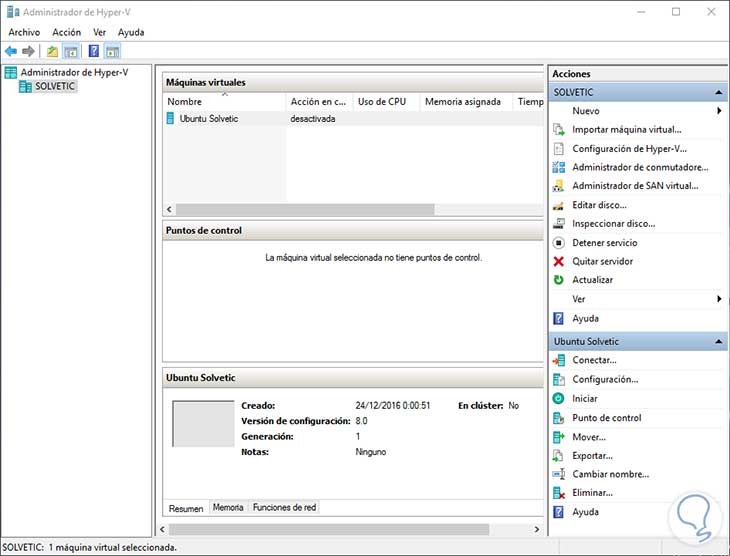730x556 pixels.
Task: Select Administrador de Hyper-V tree root
Action: click(74, 72)
